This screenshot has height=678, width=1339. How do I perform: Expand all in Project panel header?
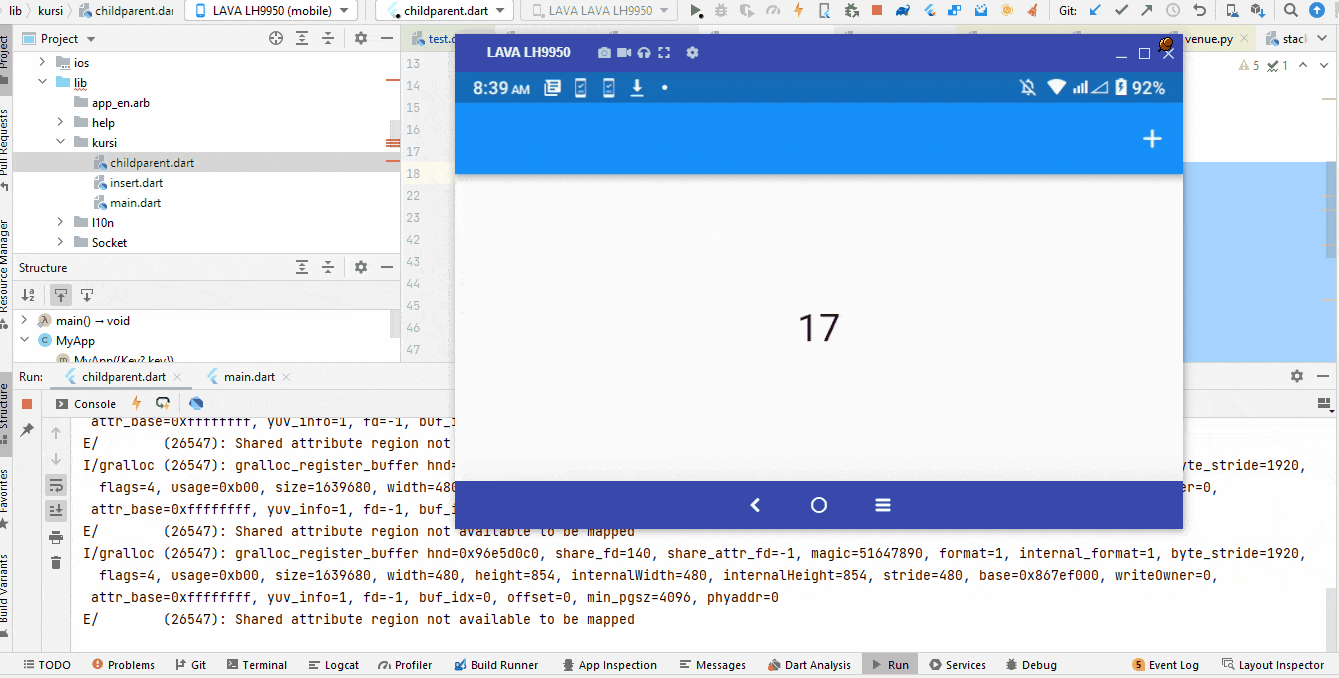pyautogui.click(x=302, y=39)
